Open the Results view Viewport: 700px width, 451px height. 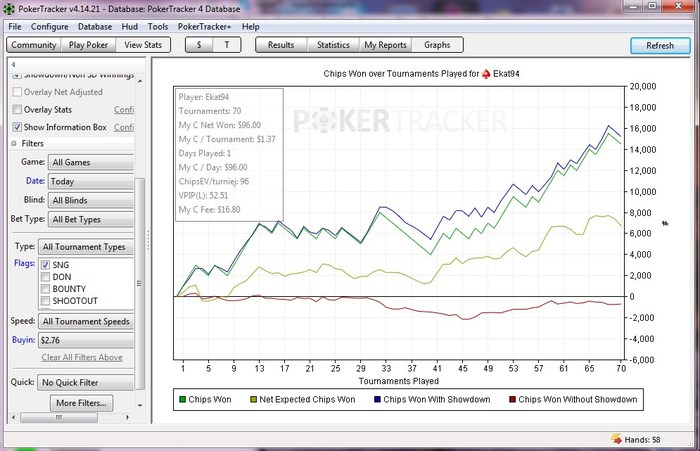281,45
